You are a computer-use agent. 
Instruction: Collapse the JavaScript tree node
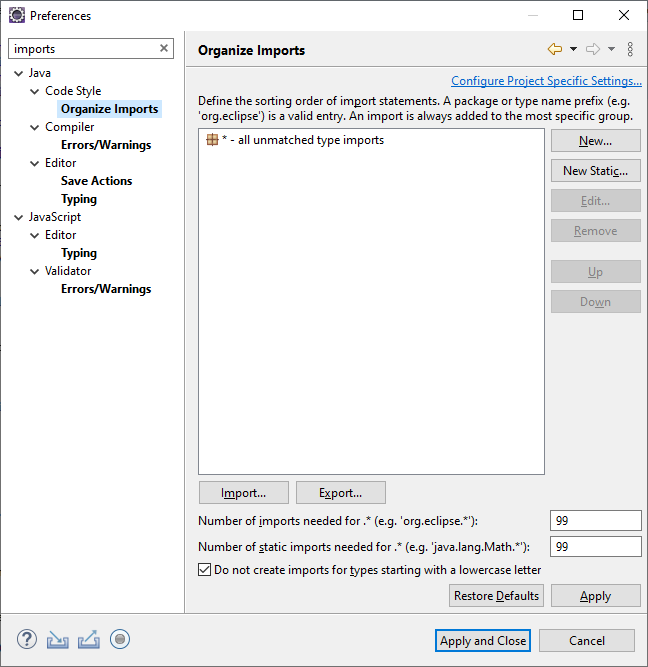click(x=18, y=217)
